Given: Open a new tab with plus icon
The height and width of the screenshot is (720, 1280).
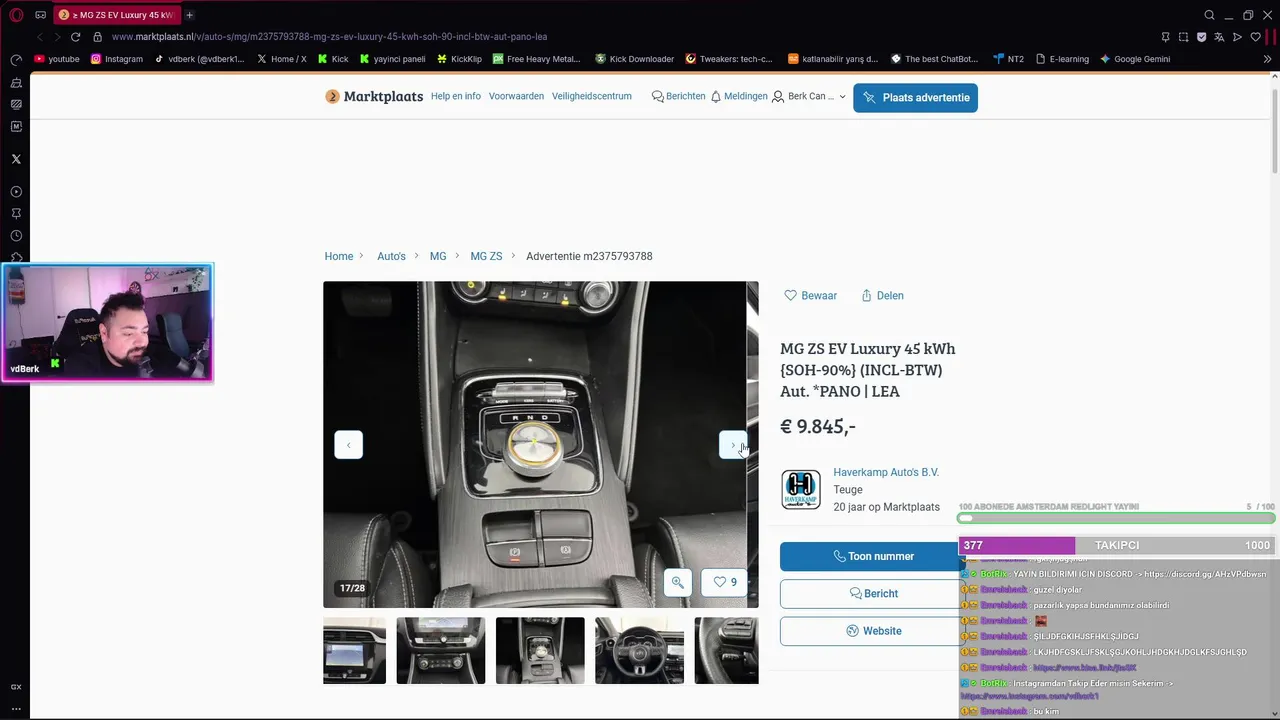Looking at the screenshot, I should (x=189, y=15).
